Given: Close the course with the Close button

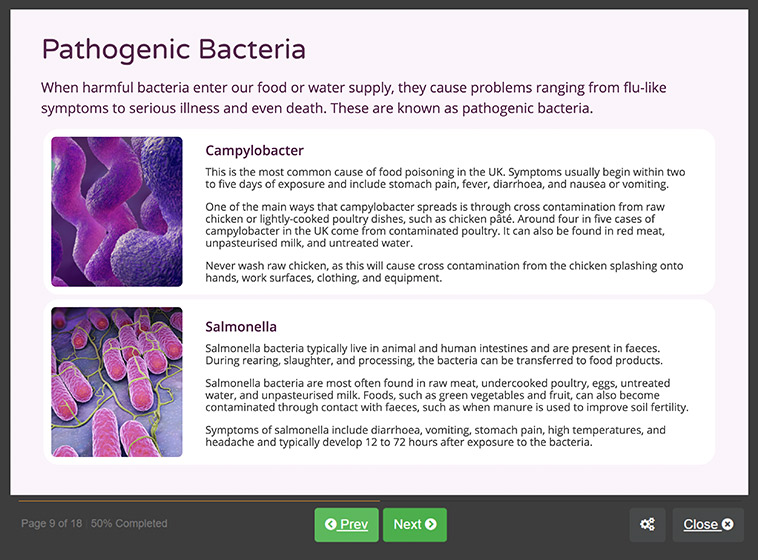Looking at the screenshot, I should coord(708,525).
